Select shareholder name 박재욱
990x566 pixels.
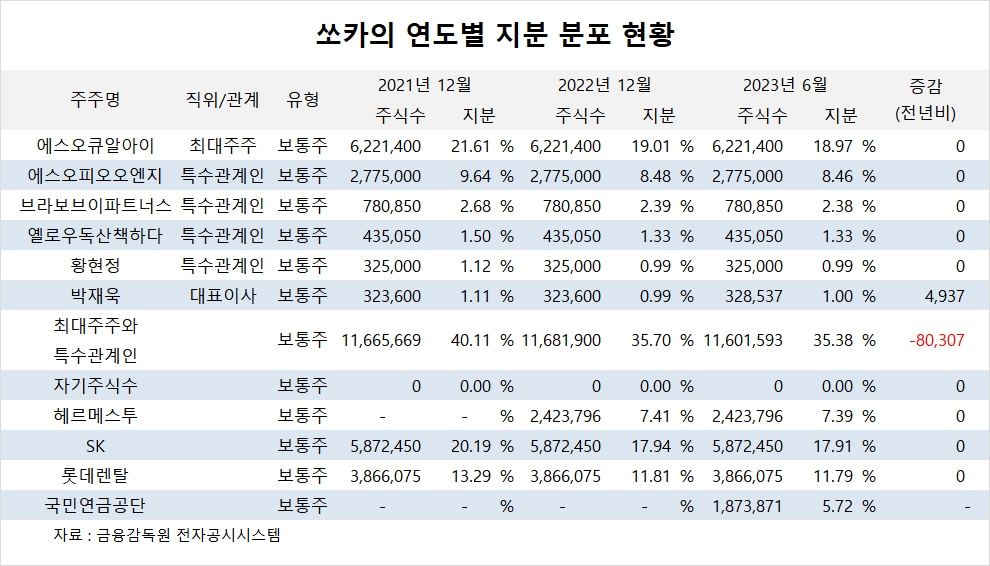pos(95,296)
